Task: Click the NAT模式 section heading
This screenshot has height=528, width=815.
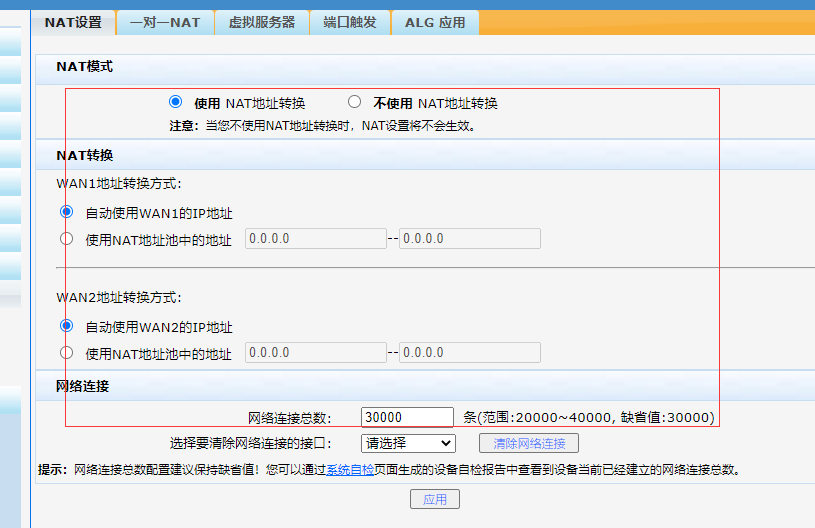Action: click(85, 67)
